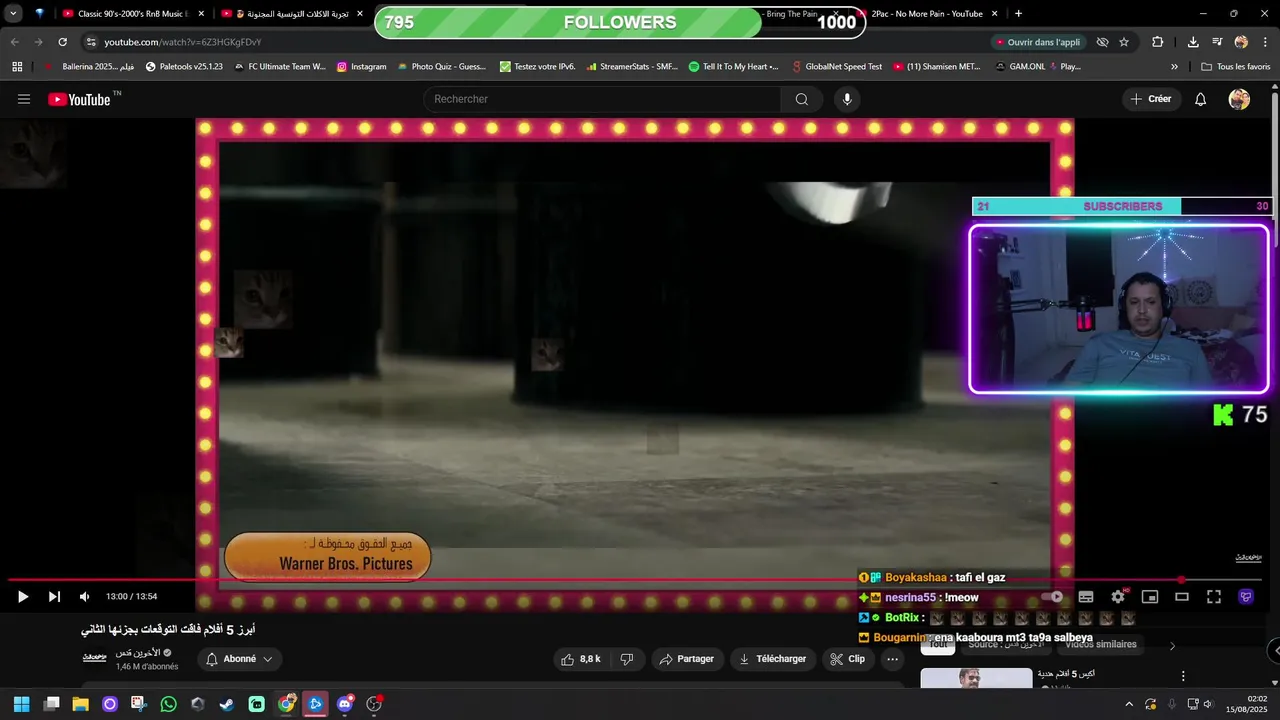Open the browser extensions puzzle icon
The height and width of the screenshot is (720, 1280).
click(x=1157, y=42)
